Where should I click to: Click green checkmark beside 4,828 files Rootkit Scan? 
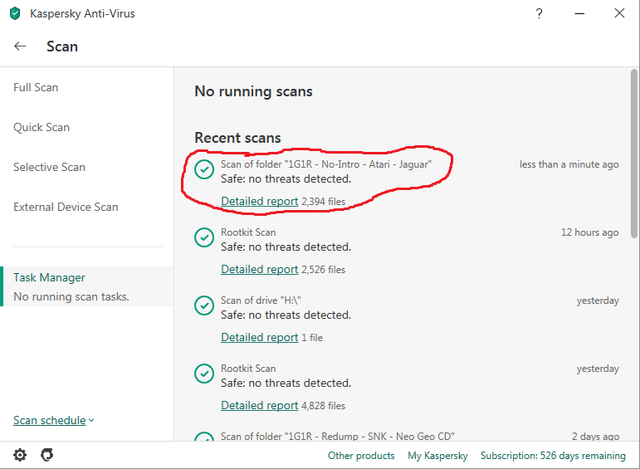[204, 374]
